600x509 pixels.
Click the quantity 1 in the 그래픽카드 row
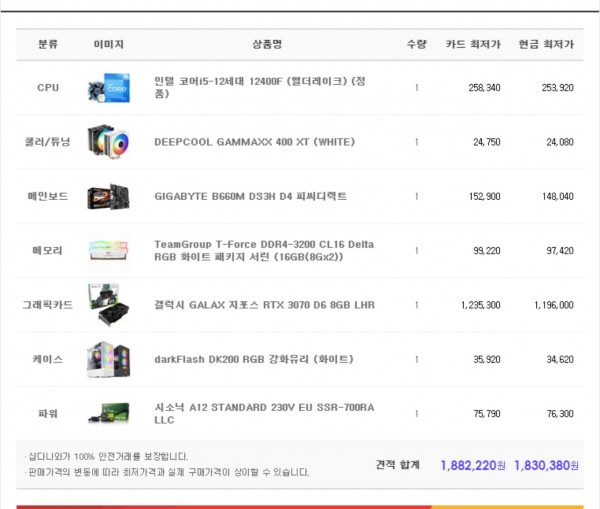tap(416, 305)
